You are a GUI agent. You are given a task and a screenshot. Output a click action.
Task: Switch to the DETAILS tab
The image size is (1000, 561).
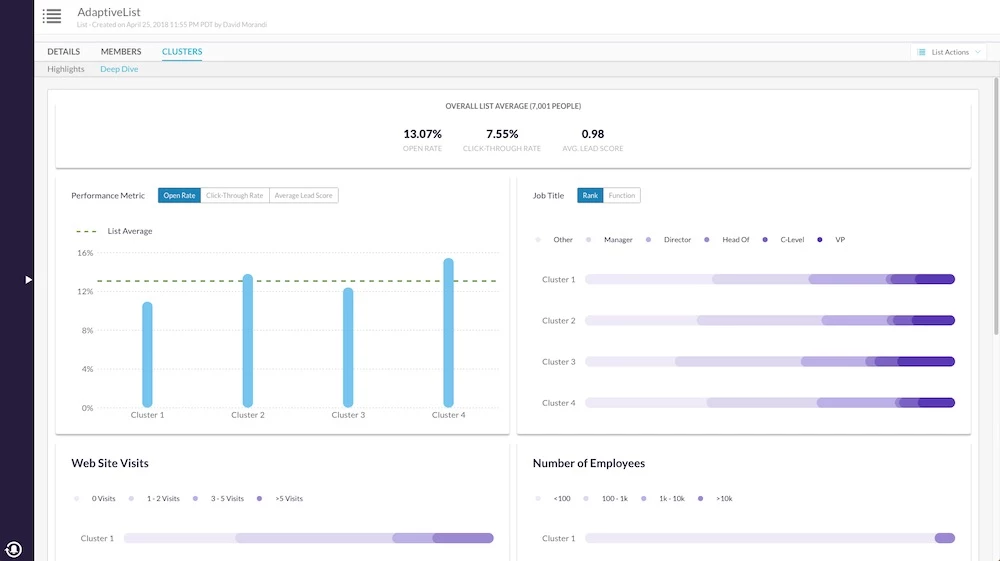point(63,52)
